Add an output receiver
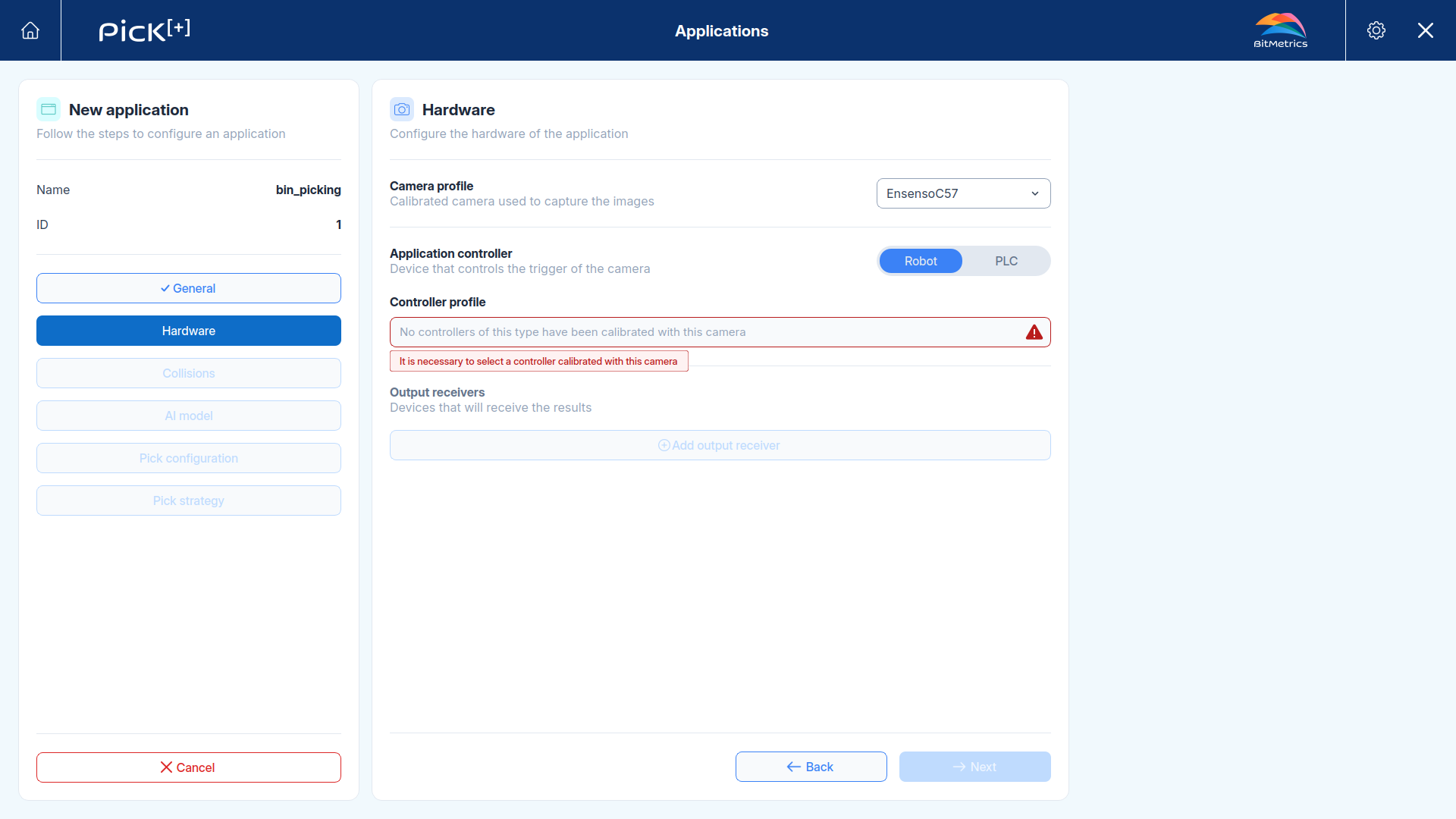This screenshot has height=819, width=1456. [x=720, y=445]
